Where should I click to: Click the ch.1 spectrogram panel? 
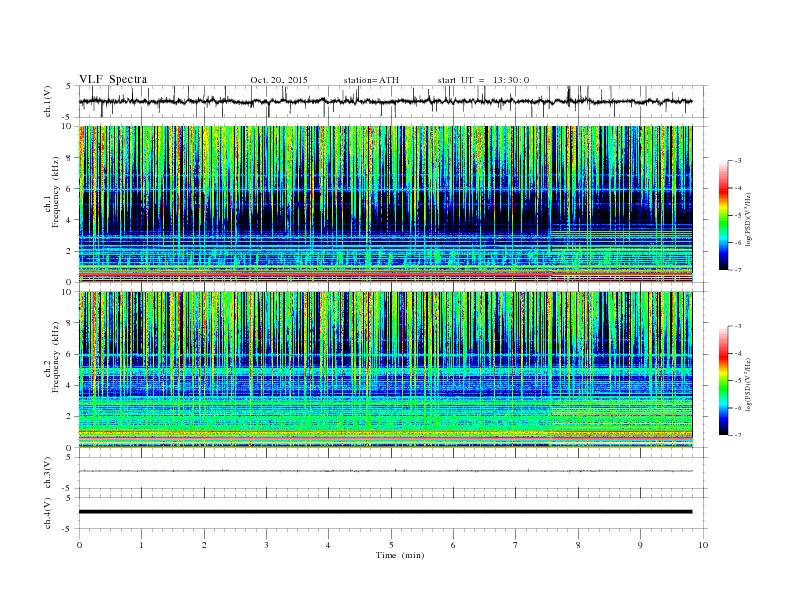(385, 204)
